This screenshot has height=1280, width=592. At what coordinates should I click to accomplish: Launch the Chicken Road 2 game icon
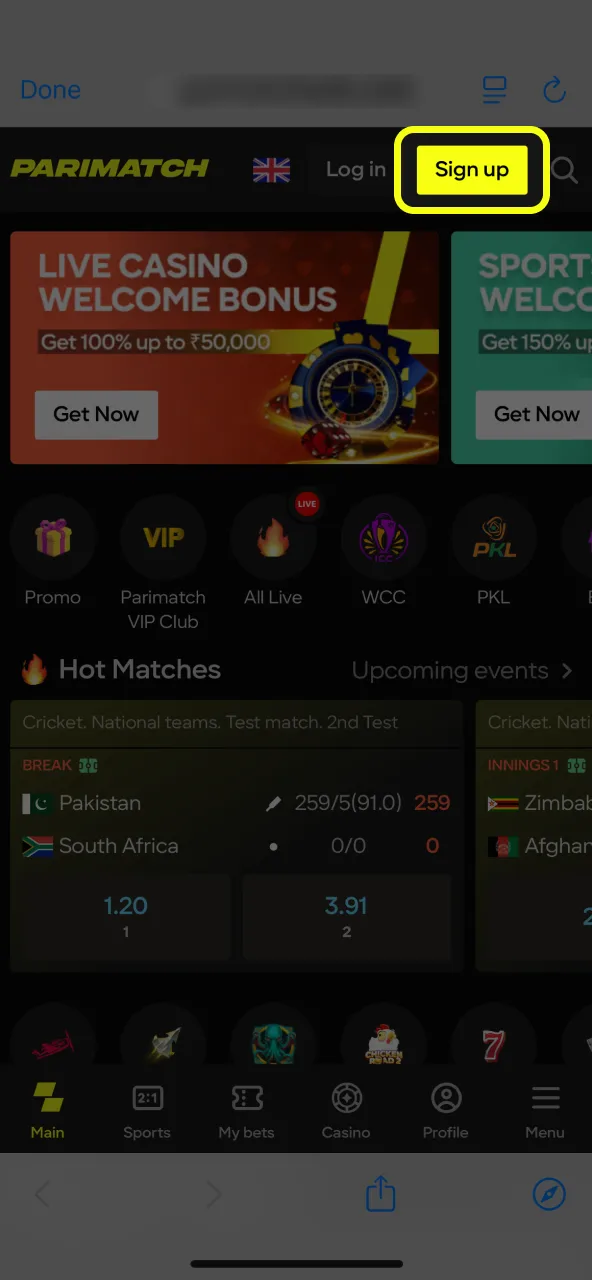[x=383, y=1045]
